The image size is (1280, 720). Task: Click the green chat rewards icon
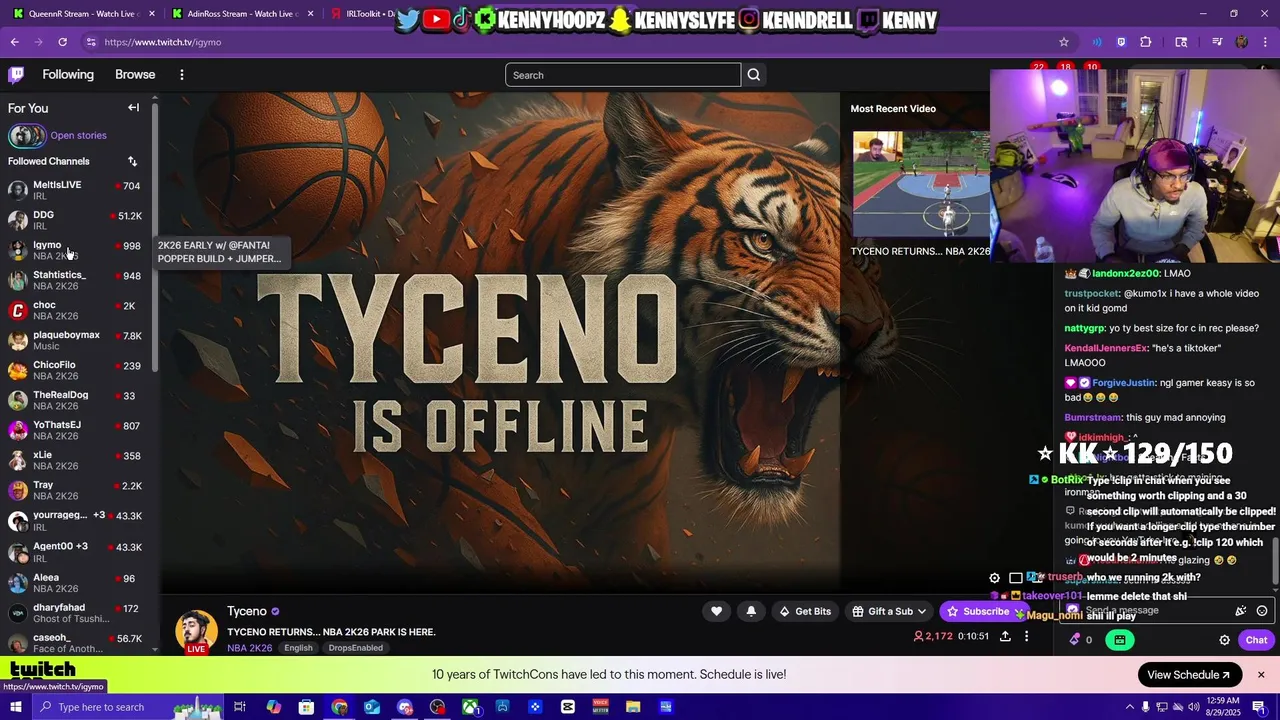click(x=1119, y=640)
